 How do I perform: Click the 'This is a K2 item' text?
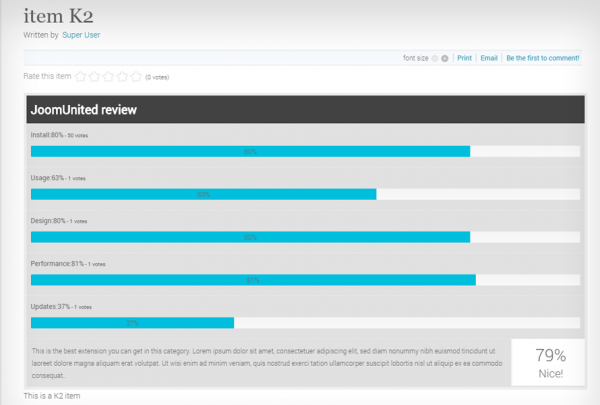[52, 396]
